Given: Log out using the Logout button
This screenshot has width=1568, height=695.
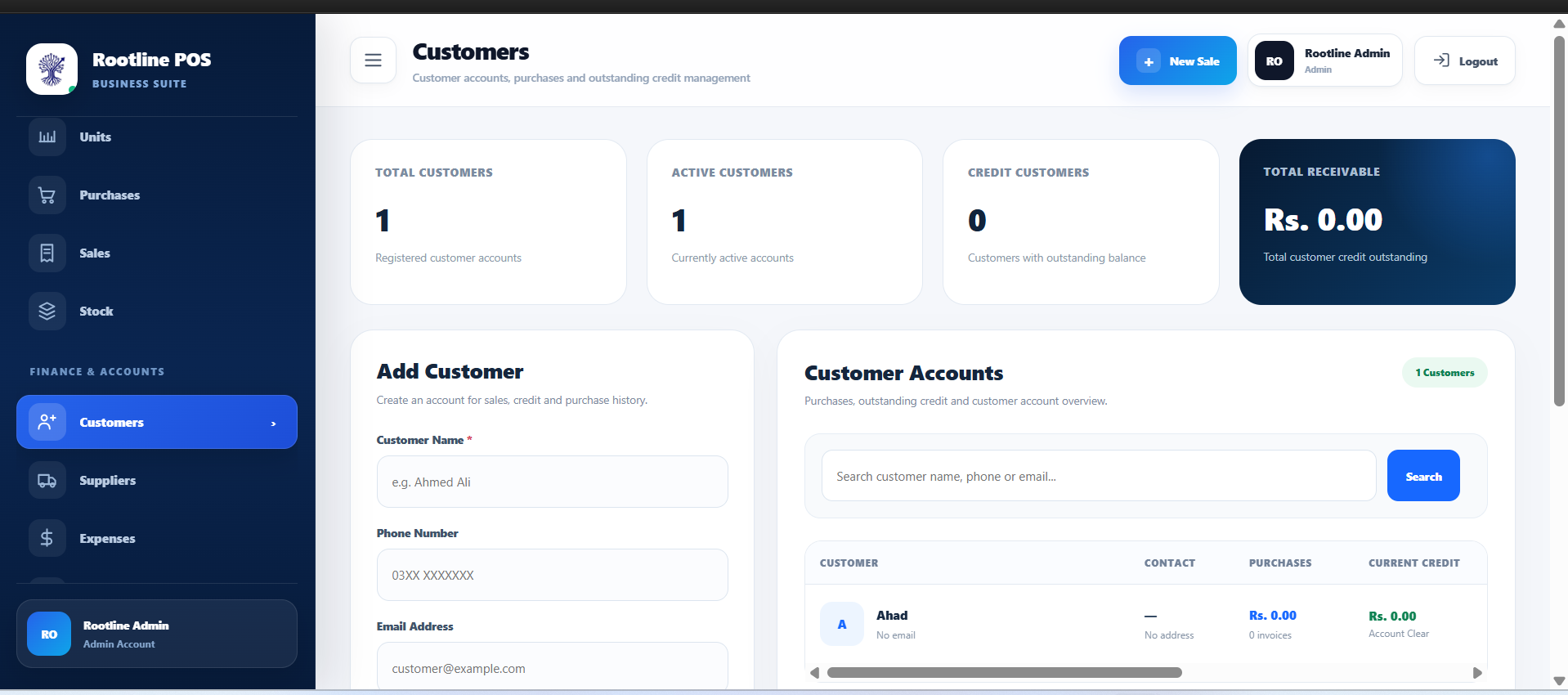Looking at the screenshot, I should point(1465,61).
